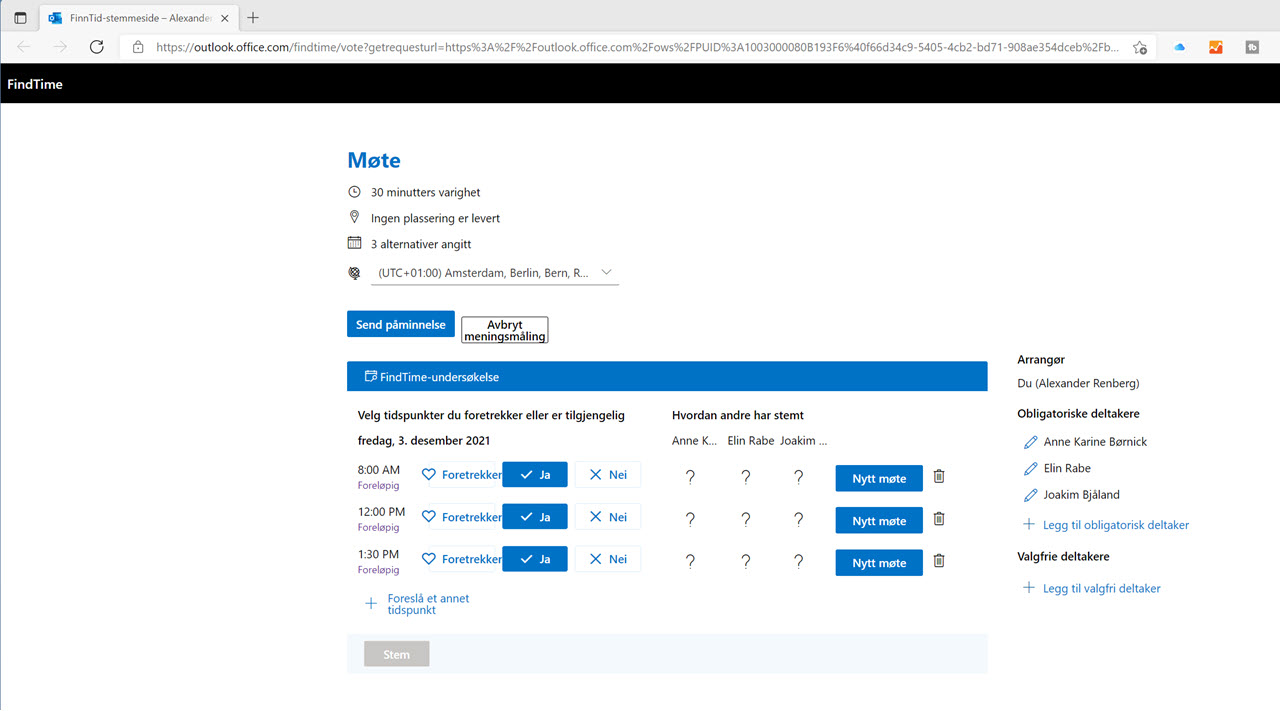Edit attendee Anne Karine Børnick pencil icon
Image resolution: width=1280 pixels, height=711 pixels.
(x=1030, y=442)
